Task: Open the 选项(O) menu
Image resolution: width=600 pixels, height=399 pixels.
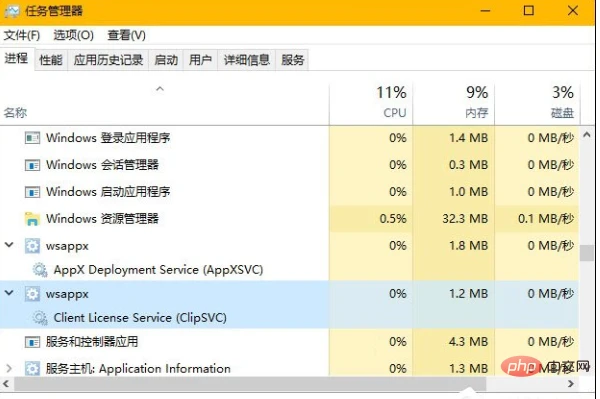Action: (x=73, y=36)
